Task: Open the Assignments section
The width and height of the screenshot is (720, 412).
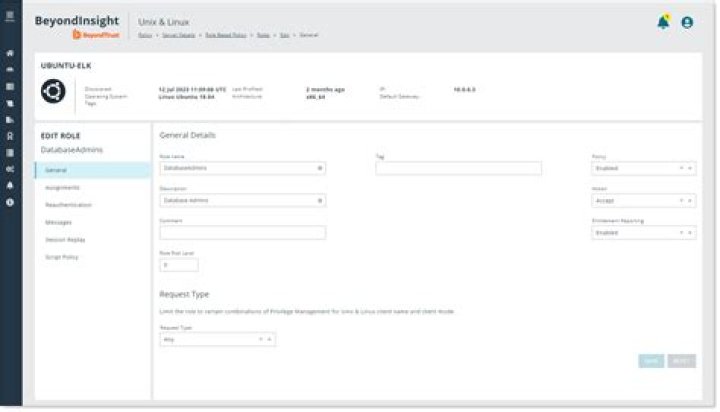Action: coord(62,187)
